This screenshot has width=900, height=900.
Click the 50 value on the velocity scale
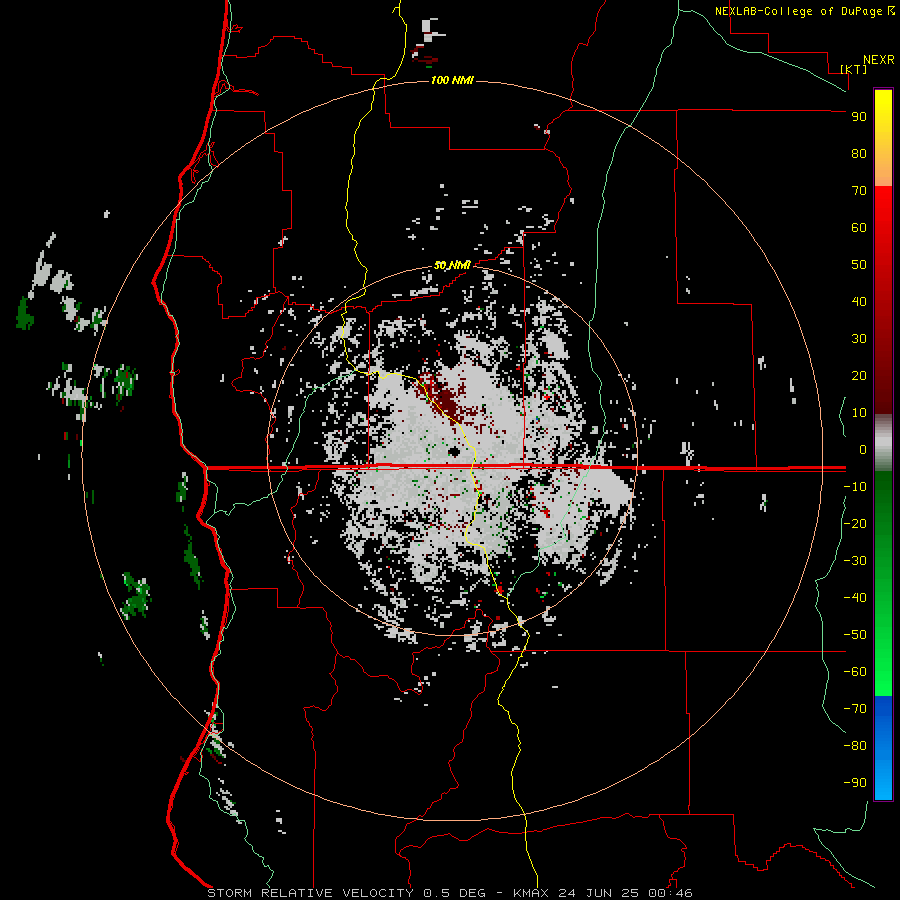pyautogui.click(x=859, y=265)
